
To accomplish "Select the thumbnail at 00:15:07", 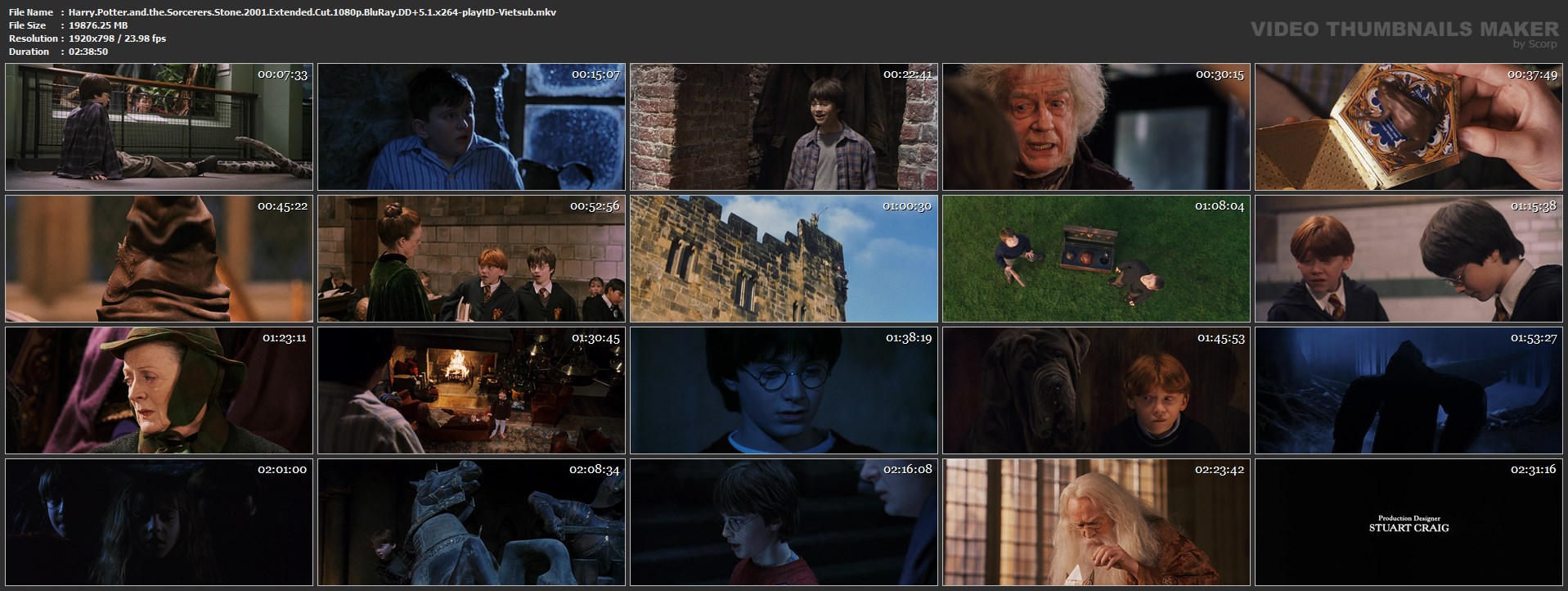I will pyautogui.click(x=471, y=127).
